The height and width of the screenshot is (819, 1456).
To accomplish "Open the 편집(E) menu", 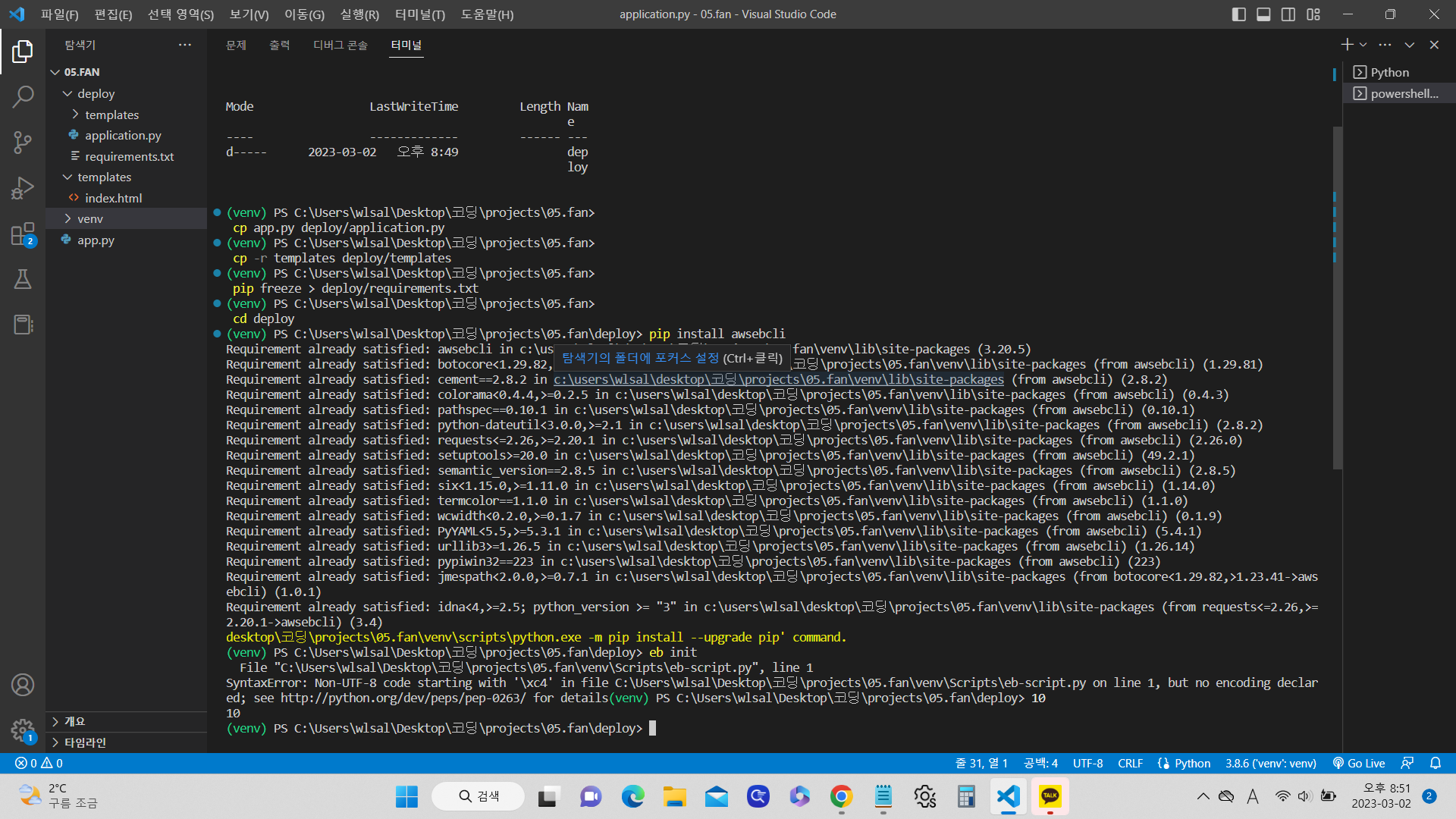I will [x=113, y=14].
